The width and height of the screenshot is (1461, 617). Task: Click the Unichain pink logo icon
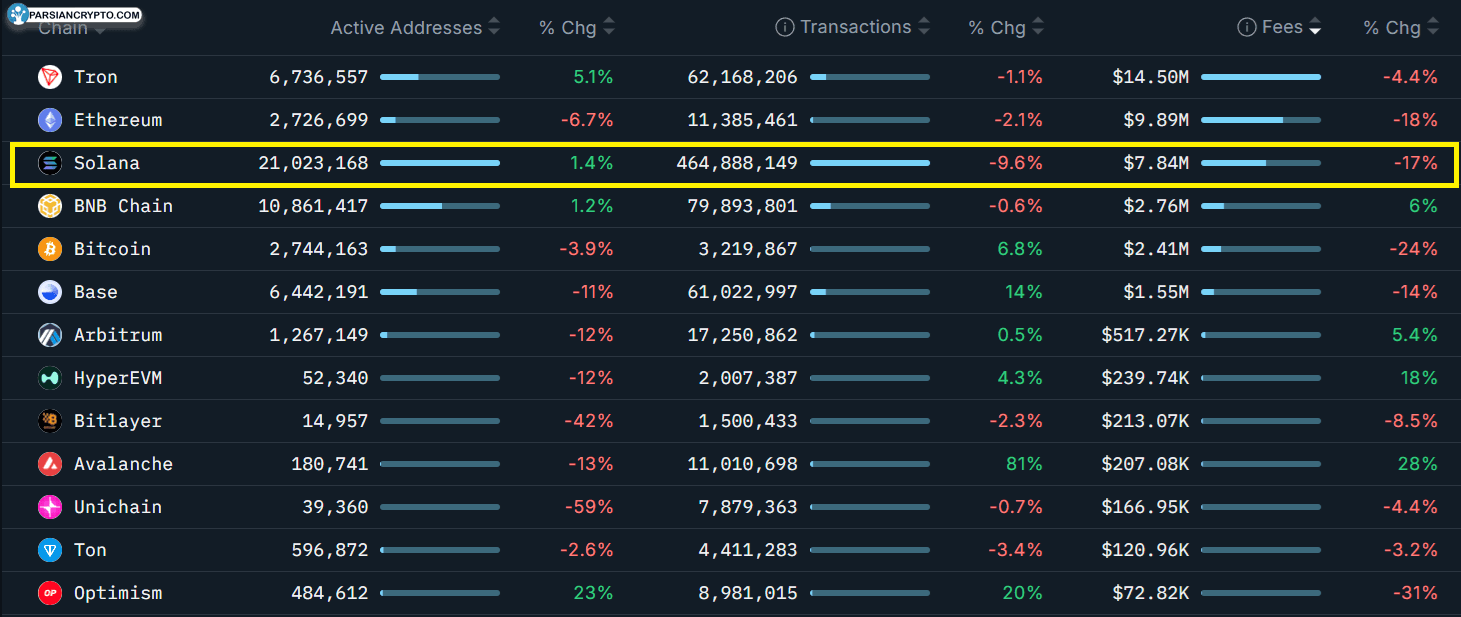pos(50,507)
